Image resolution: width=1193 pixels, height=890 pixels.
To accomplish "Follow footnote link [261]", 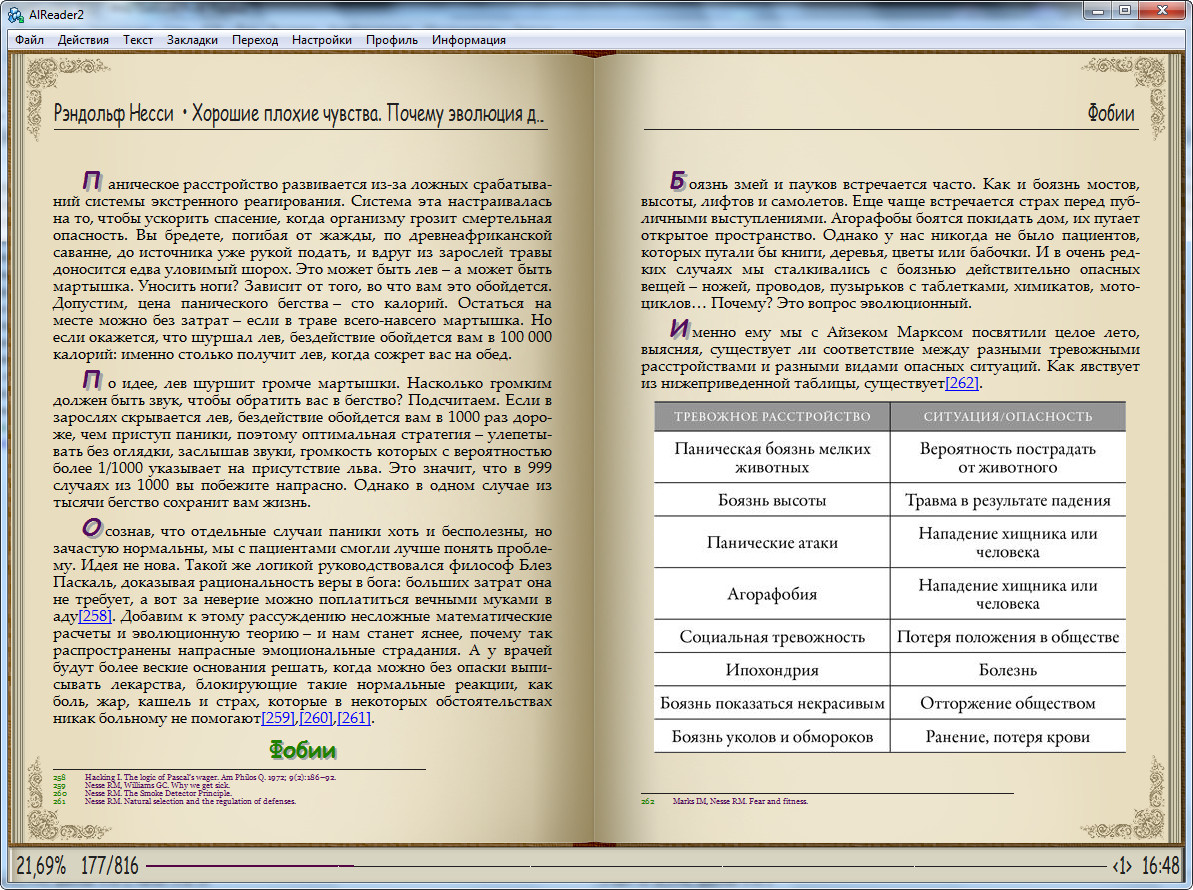I will tap(354, 718).
